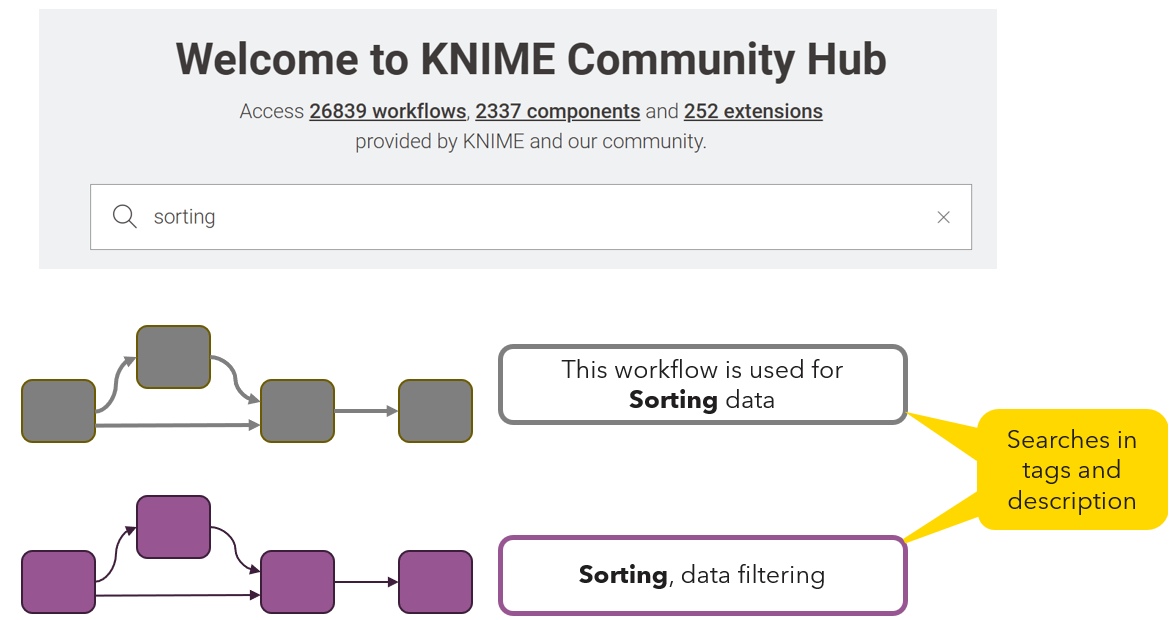Click the rightmost gray workflow node
This screenshot has width=1172, height=620.
point(435,411)
